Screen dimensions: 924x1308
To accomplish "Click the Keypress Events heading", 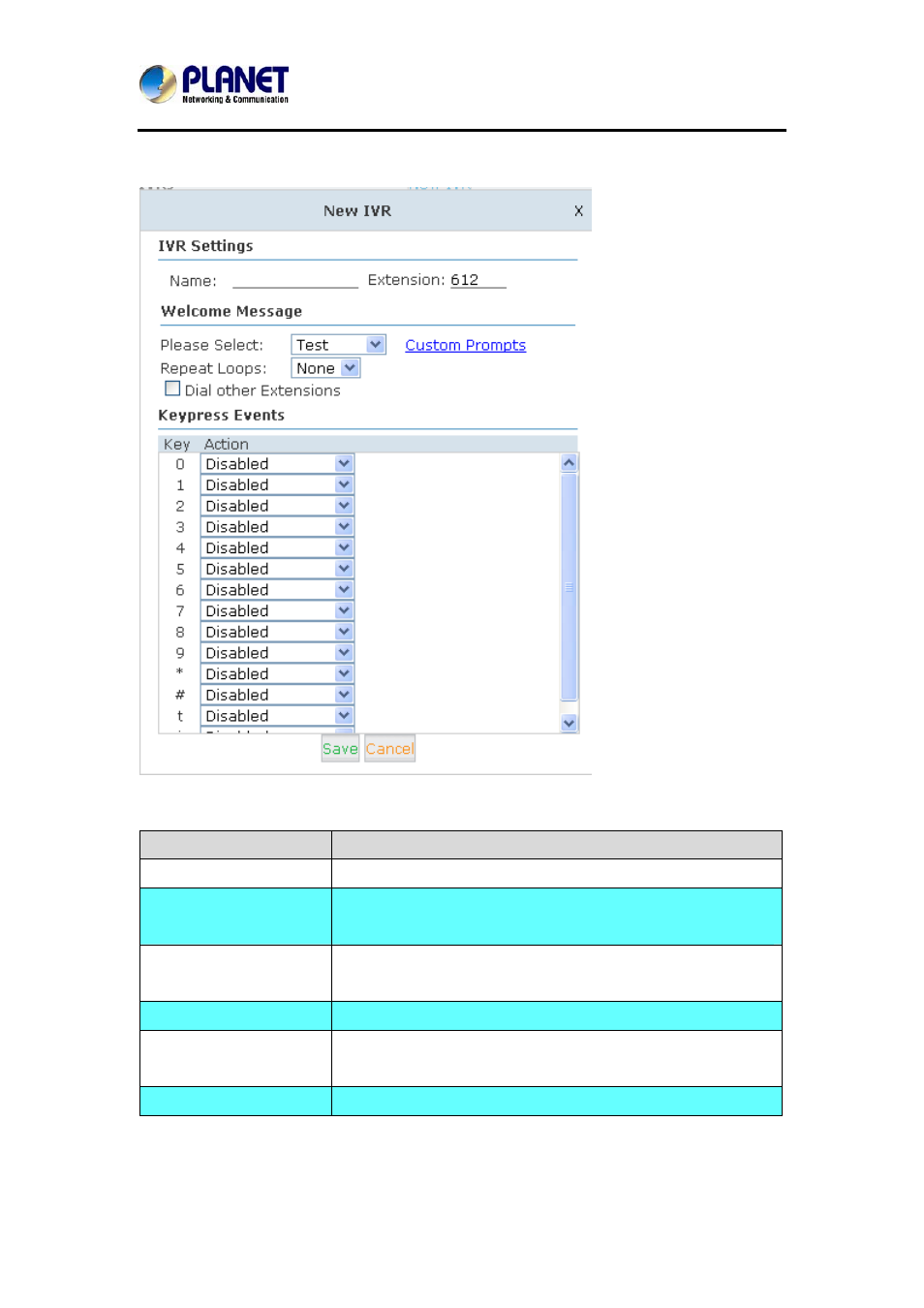I will click(222, 415).
